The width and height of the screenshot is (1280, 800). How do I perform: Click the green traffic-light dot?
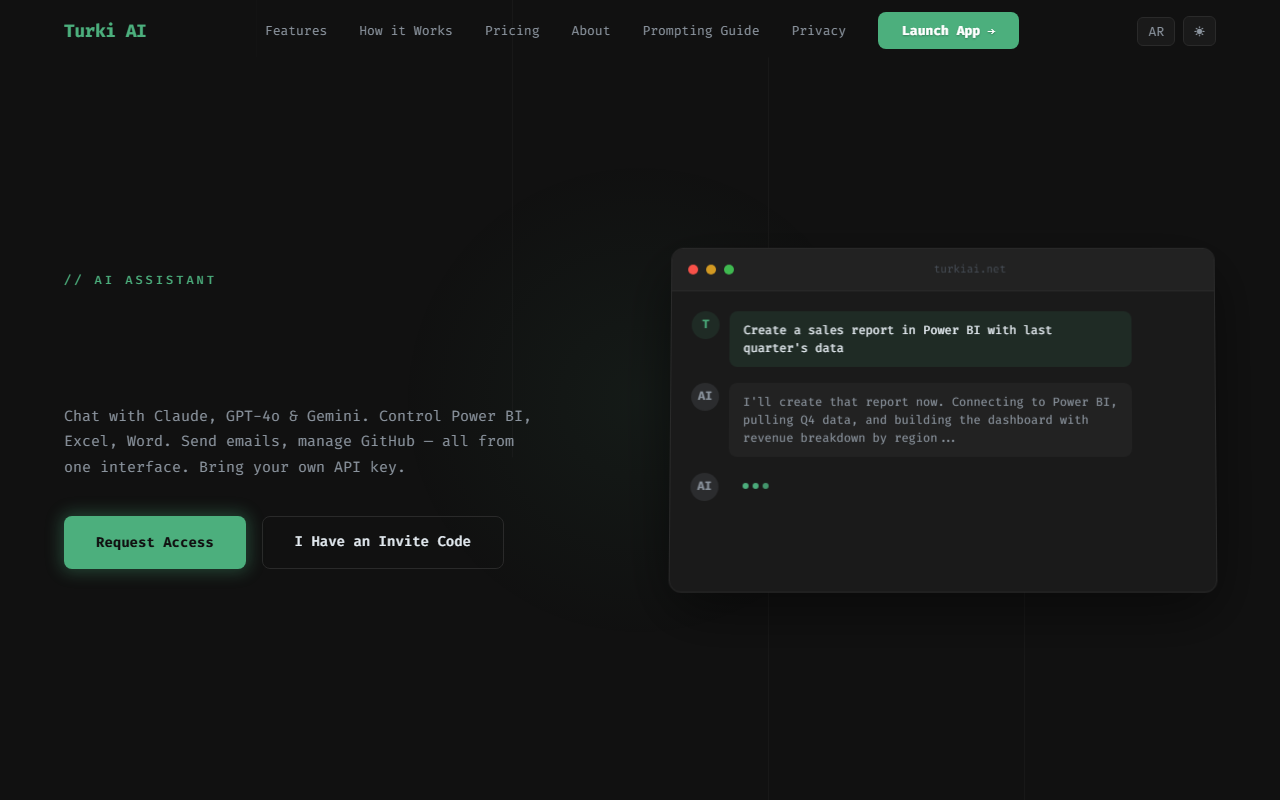(728, 269)
